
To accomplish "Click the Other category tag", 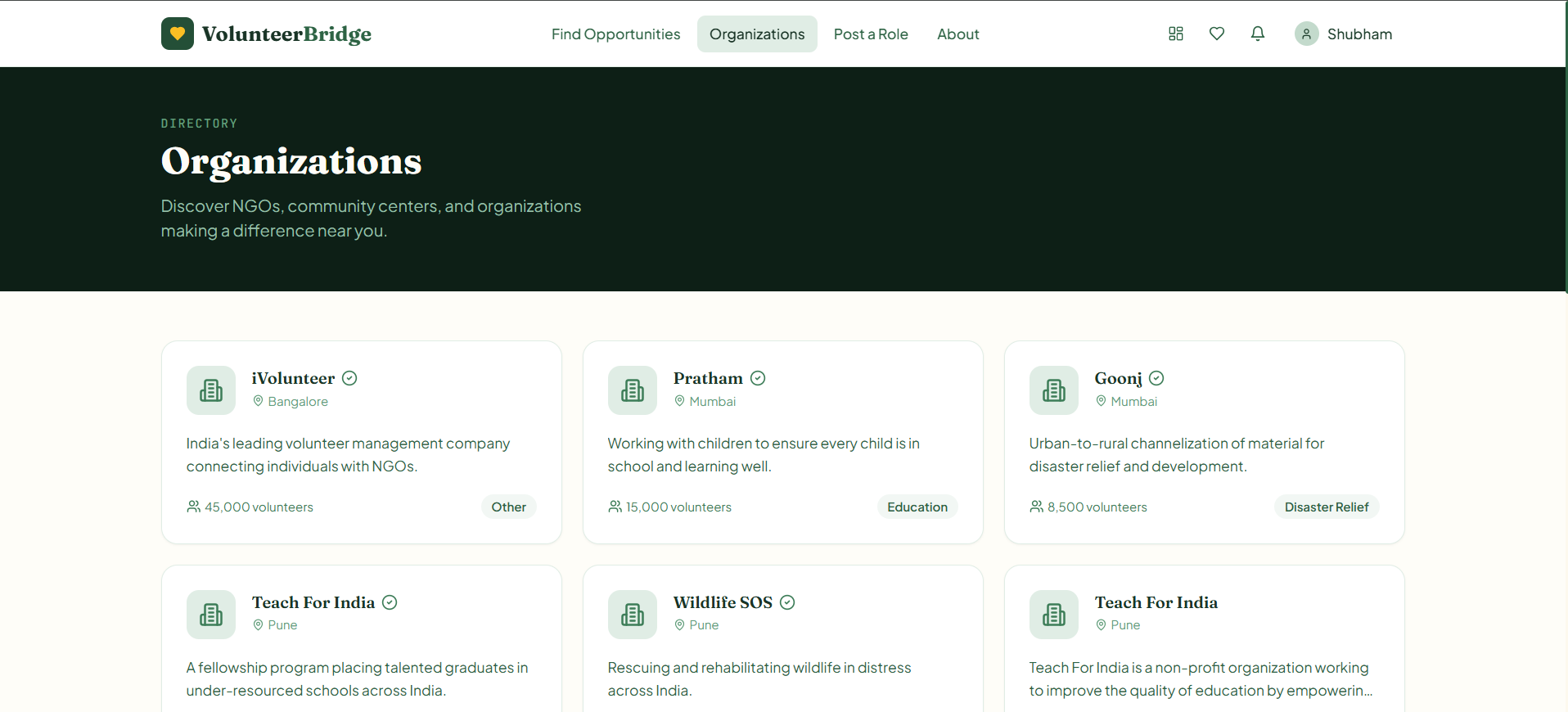I will point(508,507).
